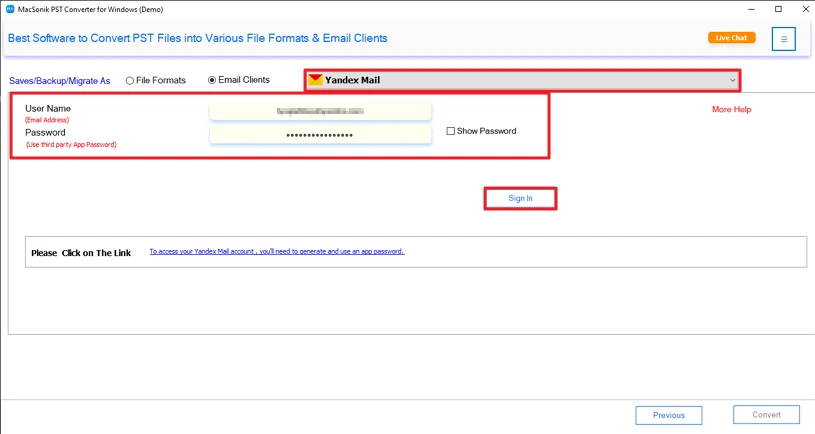
Task: Click the Saves/Backup/Migrate As label
Action: 60,81
